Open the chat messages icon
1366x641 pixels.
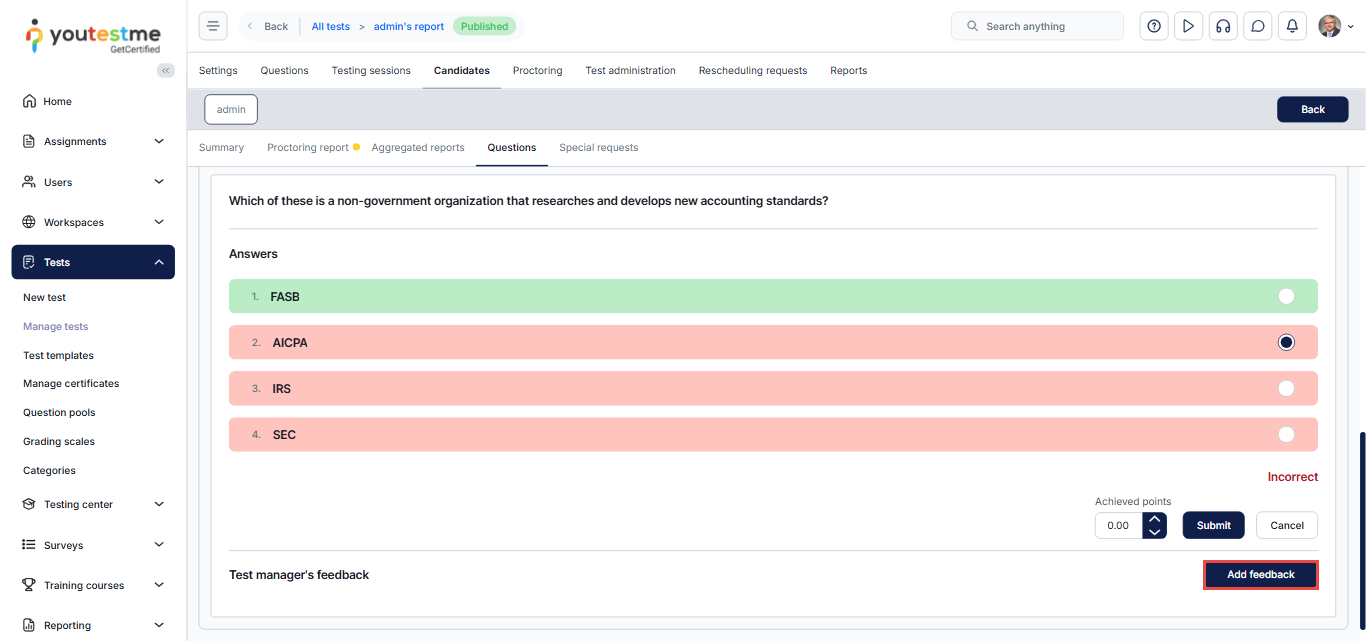coord(1258,26)
